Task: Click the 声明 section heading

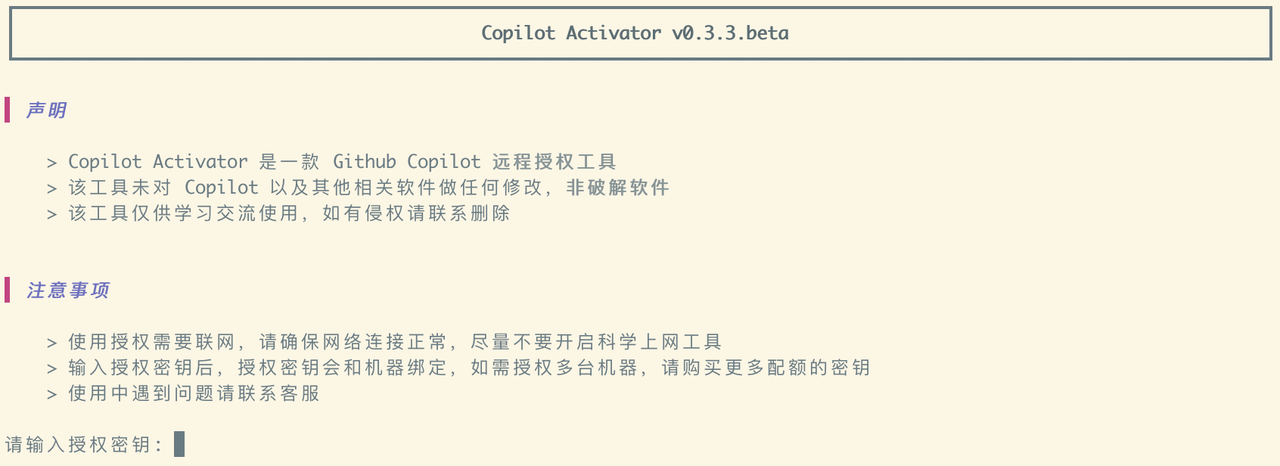Action: tap(46, 110)
